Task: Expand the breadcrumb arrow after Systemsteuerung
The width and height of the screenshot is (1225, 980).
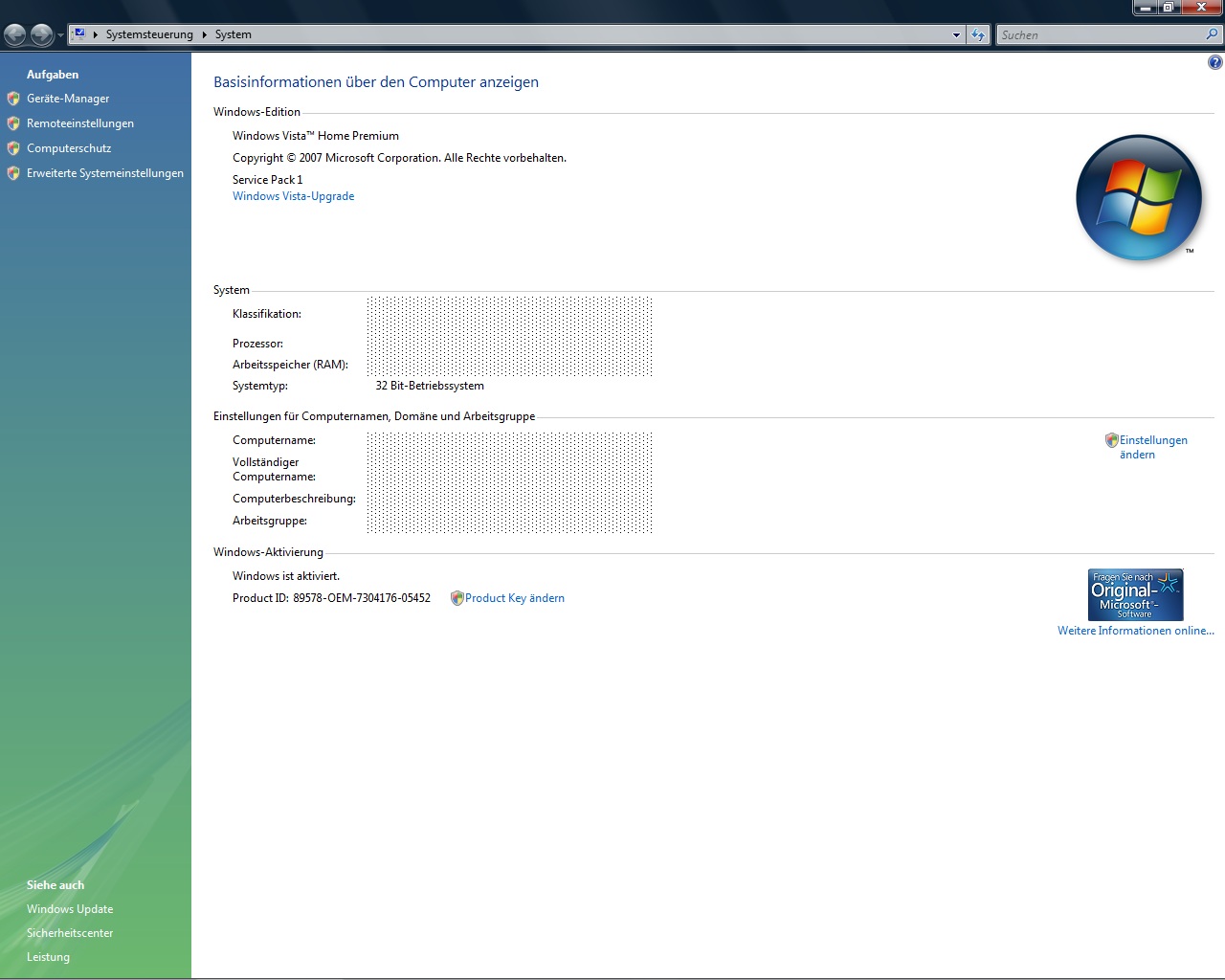Action: [x=204, y=34]
